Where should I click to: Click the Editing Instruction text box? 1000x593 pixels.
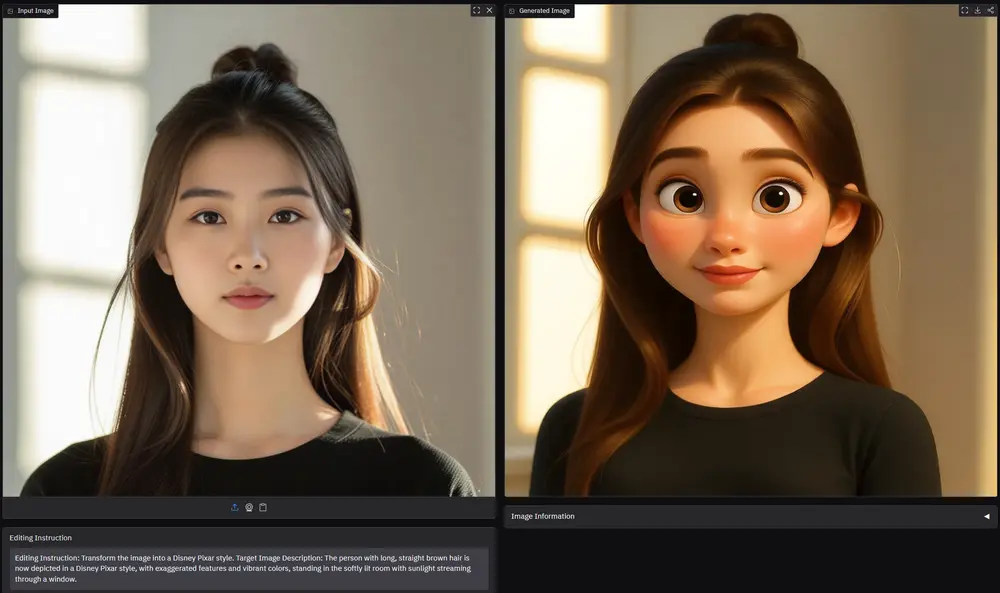point(249,568)
